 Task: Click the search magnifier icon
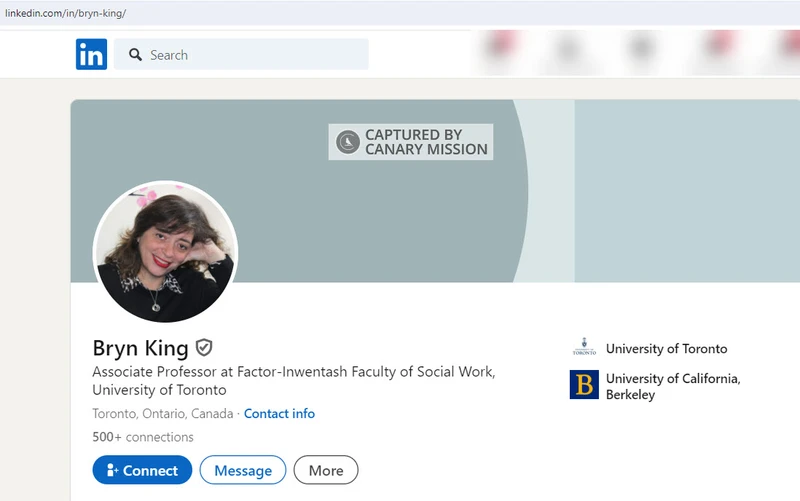(135, 55)
